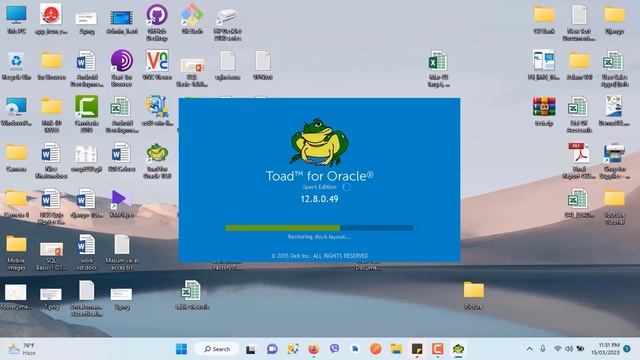Select the Masum text file on desktop
Screen dimensions: 640x360
pos(122,252)
